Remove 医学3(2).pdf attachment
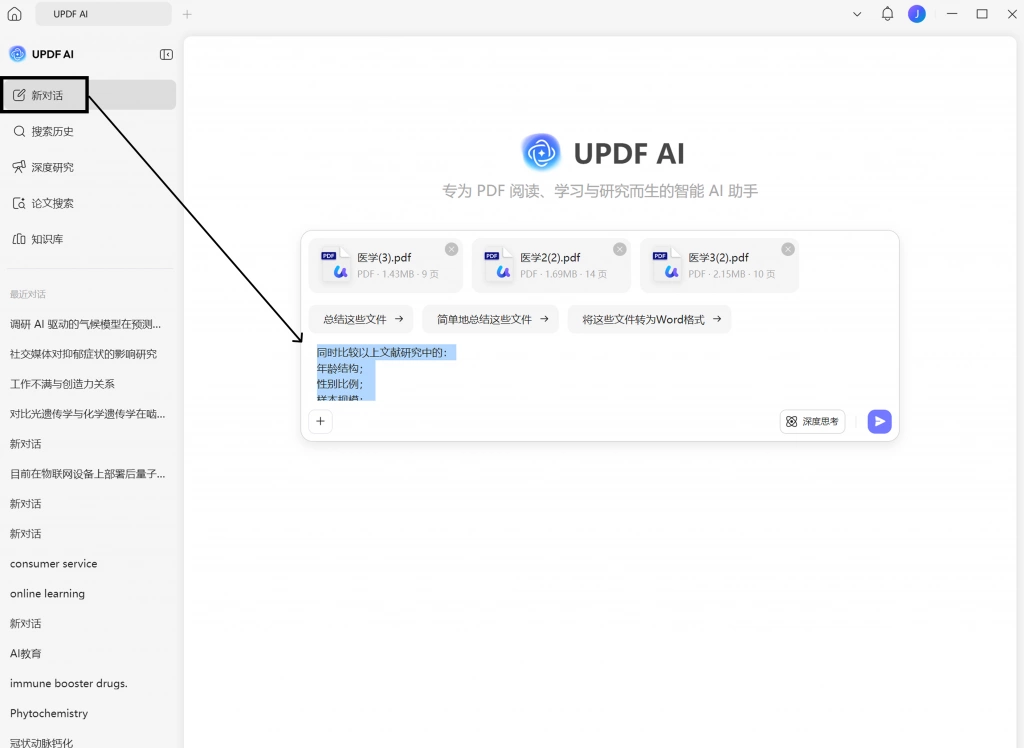This screenshot has width=1024, height=748. click(x=788, y=249)
